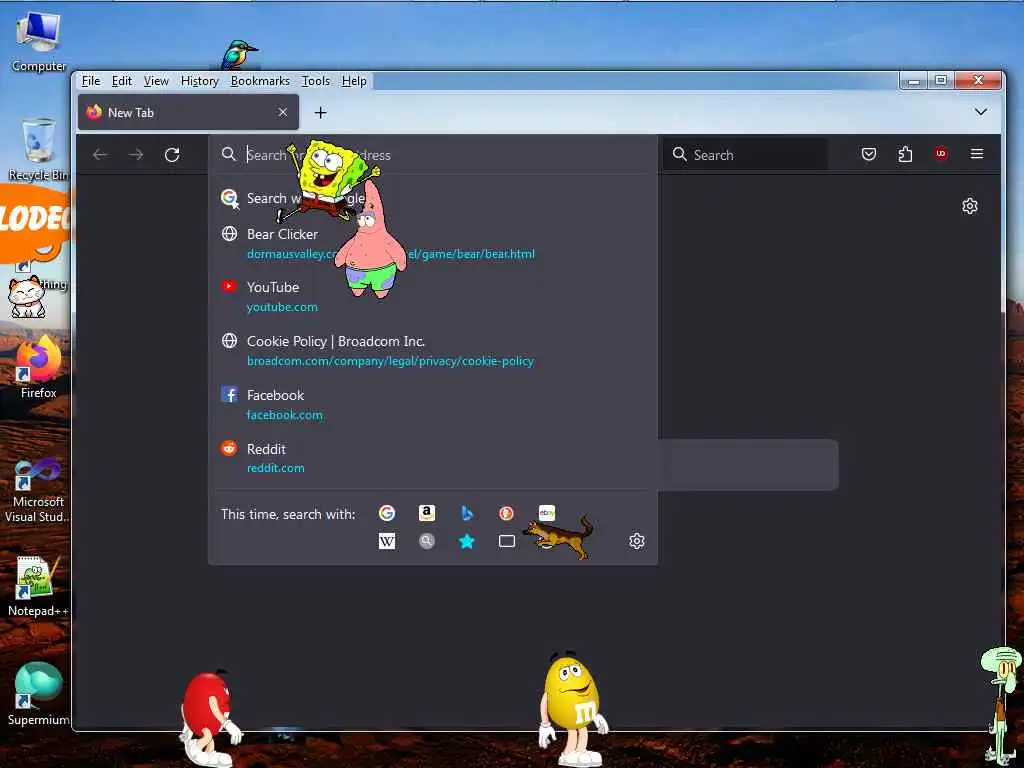Select the Firefox desktop shortcut
Viewport: 1024px width, 768px height.
38,367
